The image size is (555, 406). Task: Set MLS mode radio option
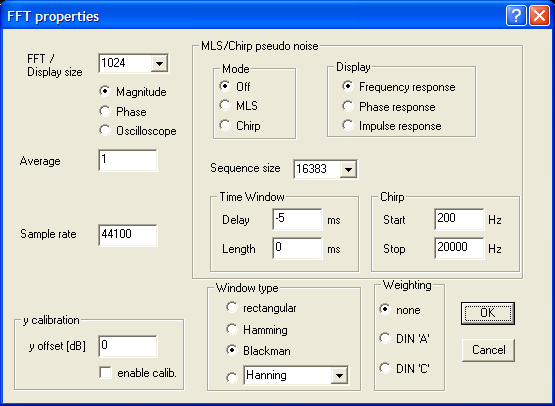click(225, 105)
